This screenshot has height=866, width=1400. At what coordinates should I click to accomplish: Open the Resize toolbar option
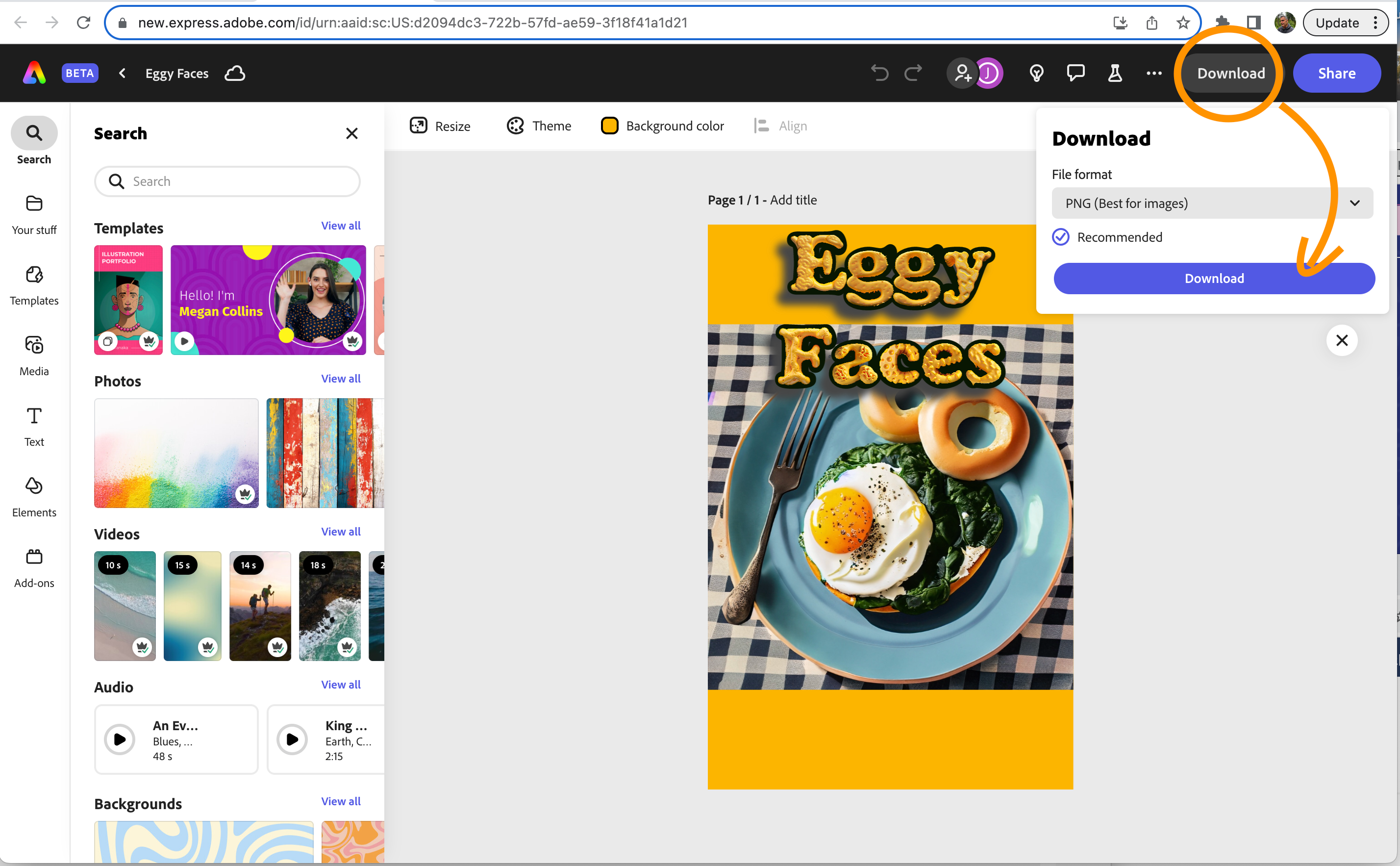(x=440, y=126)
